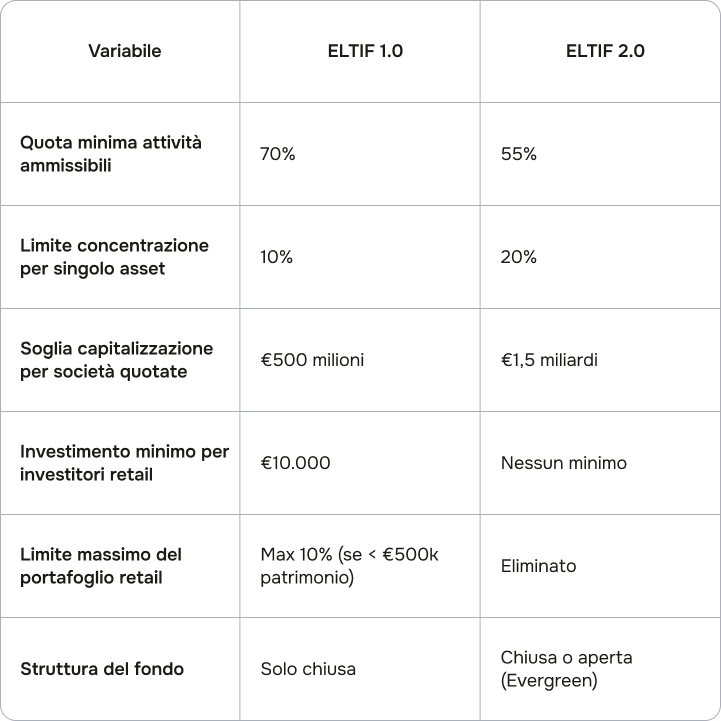Select the Limite massimo del portafoglio retail label
Screen dimensions: 721x721
pyautogui.click(x=101, y=566)
